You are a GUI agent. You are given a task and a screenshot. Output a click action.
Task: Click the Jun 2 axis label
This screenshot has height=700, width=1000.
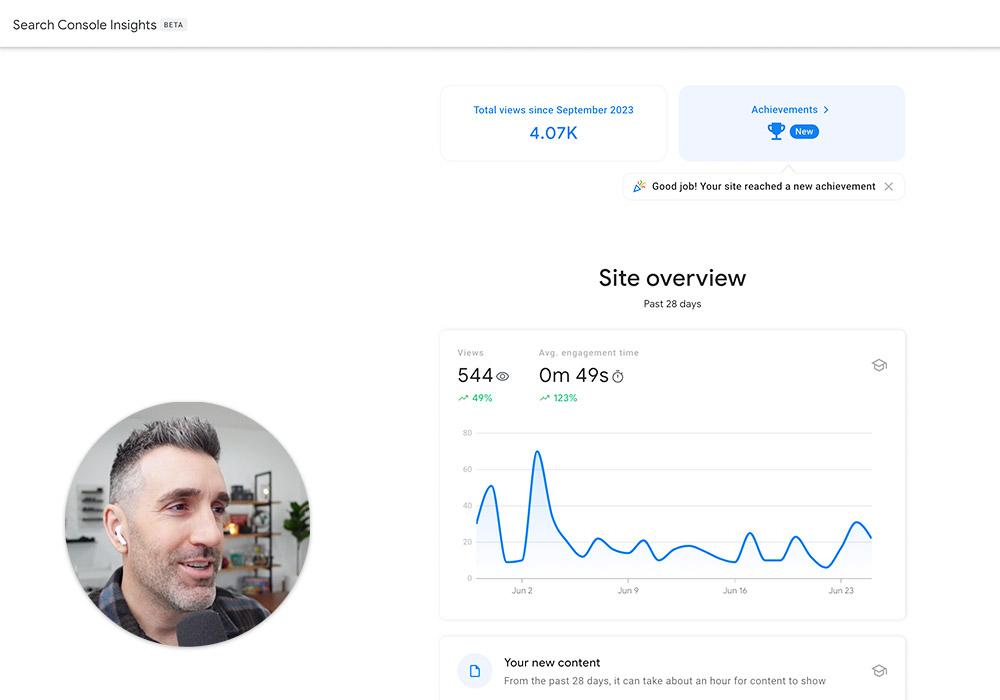[522, 590]
